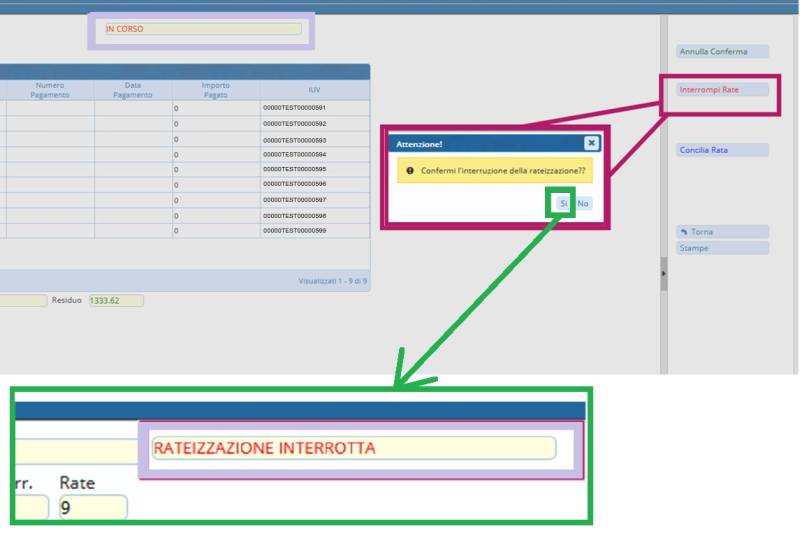Close the Attenzione dialog with X
This screenshot has height=547, width=800.
[x=591, y=144]
